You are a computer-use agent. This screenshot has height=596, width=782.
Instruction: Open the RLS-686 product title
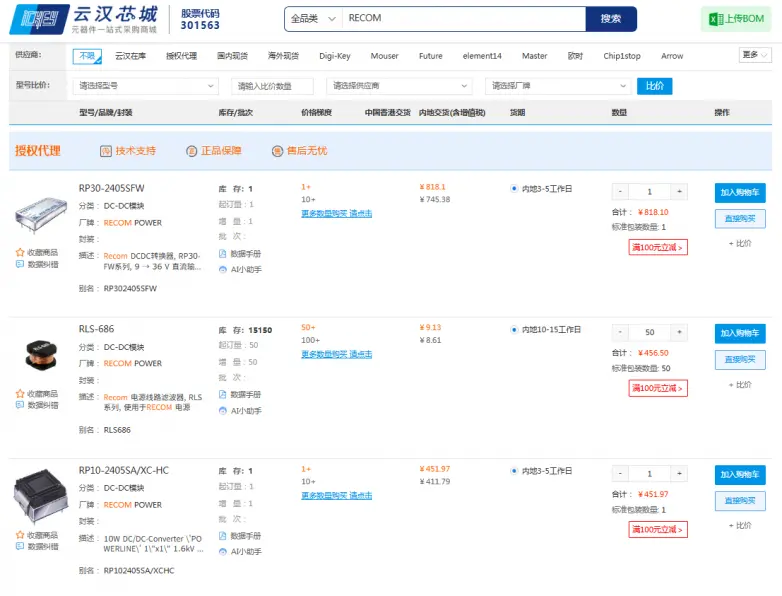[96, 329]
